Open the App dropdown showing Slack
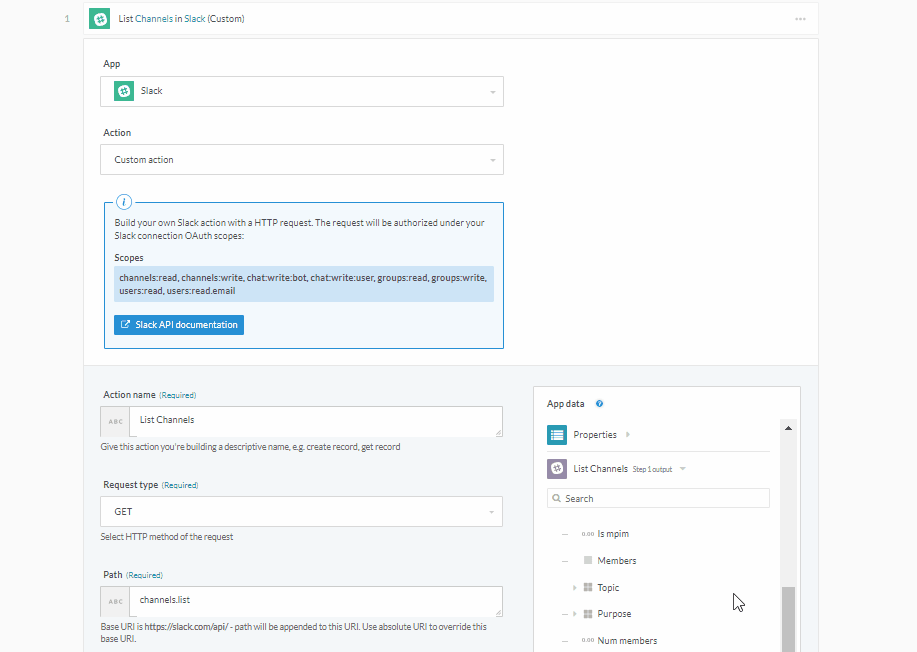 point(491,90)
